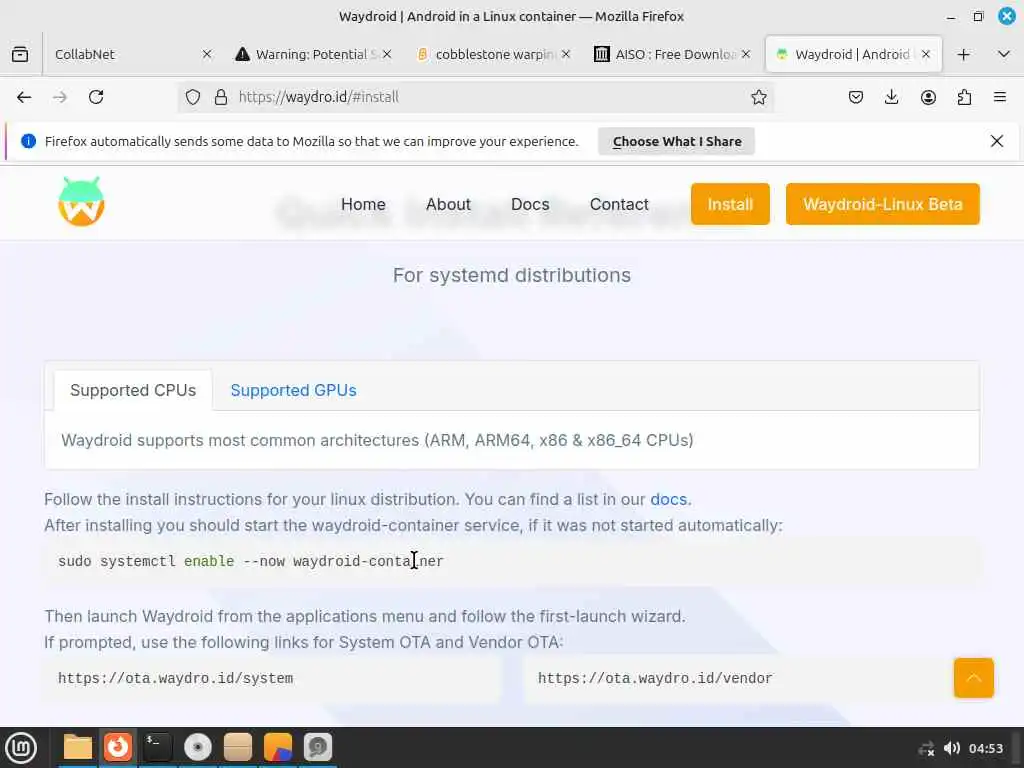Open the orange-blue app taskbar icon
This screenshot has width=1024, height=768.
click(278, 748)
